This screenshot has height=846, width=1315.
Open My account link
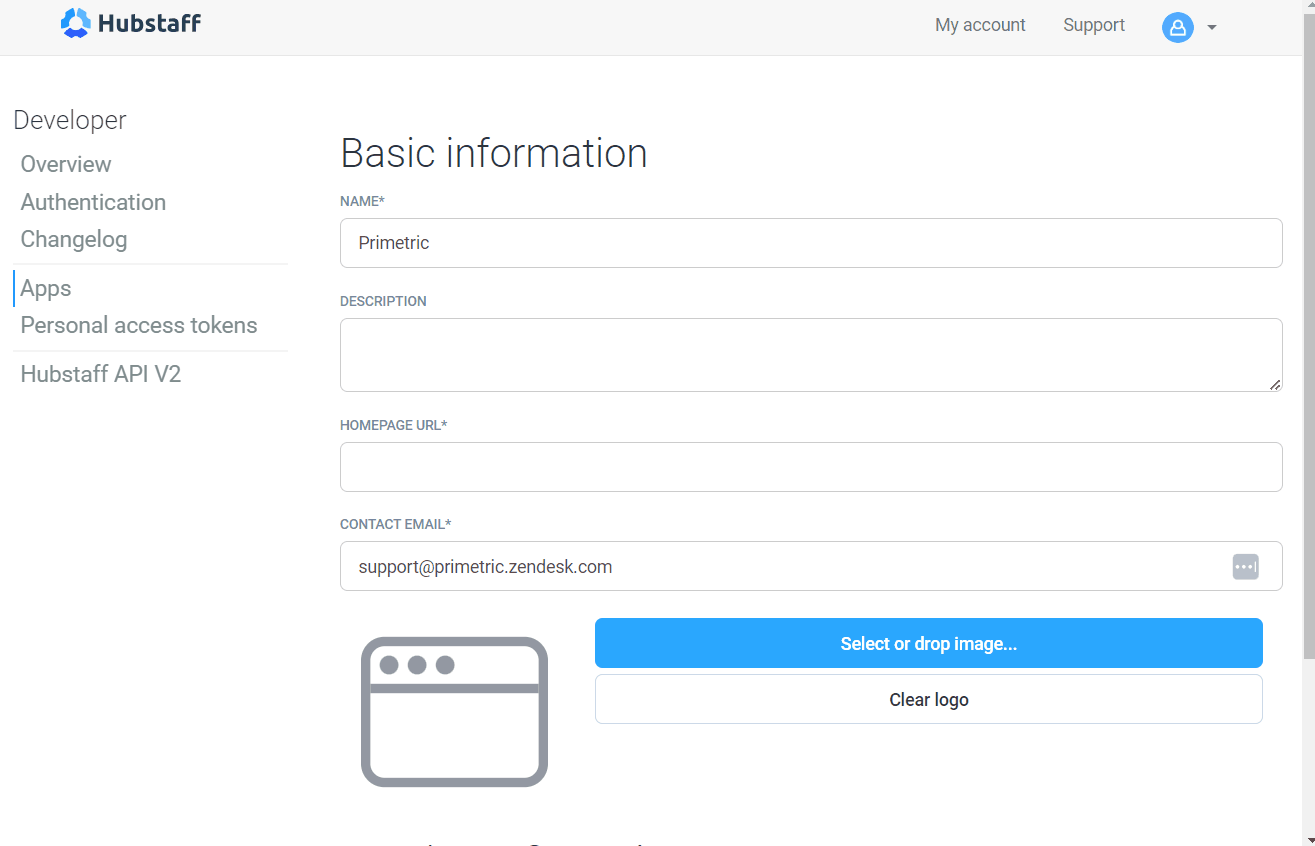[980, 25]
